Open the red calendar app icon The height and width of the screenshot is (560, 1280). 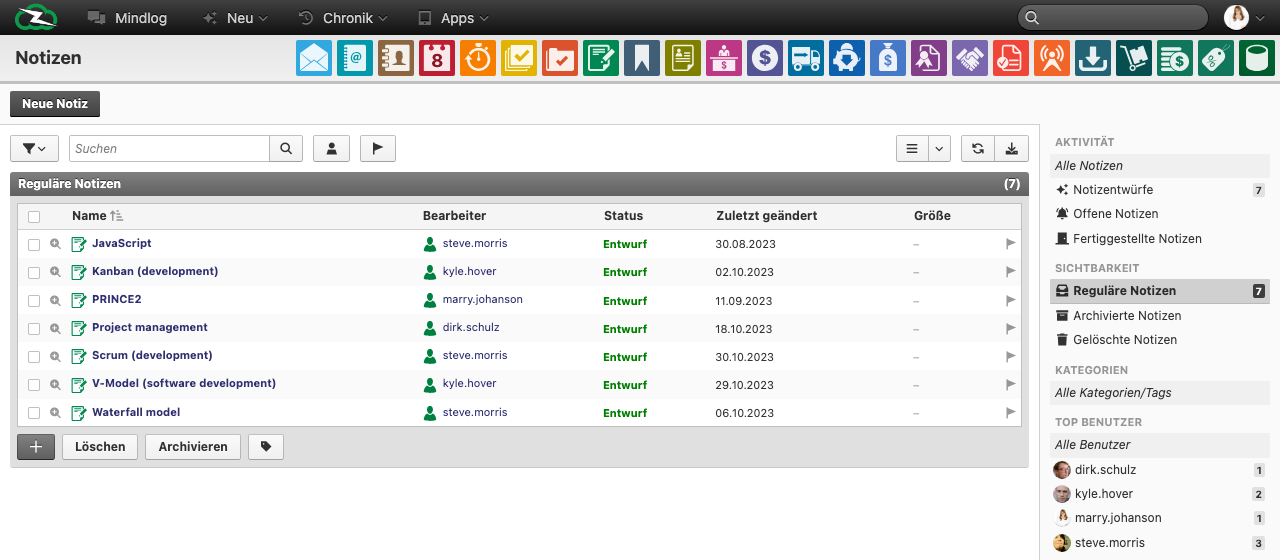(x=437, y=58)
